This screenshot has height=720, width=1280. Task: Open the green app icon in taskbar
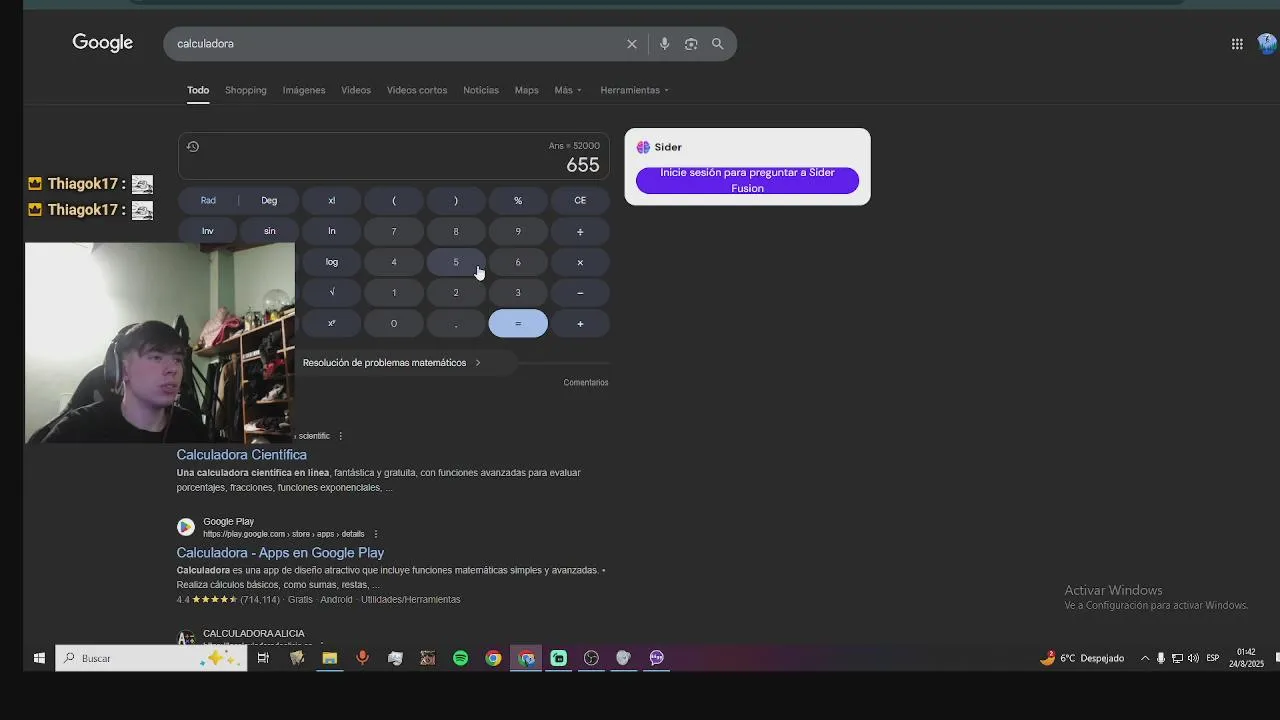[558, 658]
